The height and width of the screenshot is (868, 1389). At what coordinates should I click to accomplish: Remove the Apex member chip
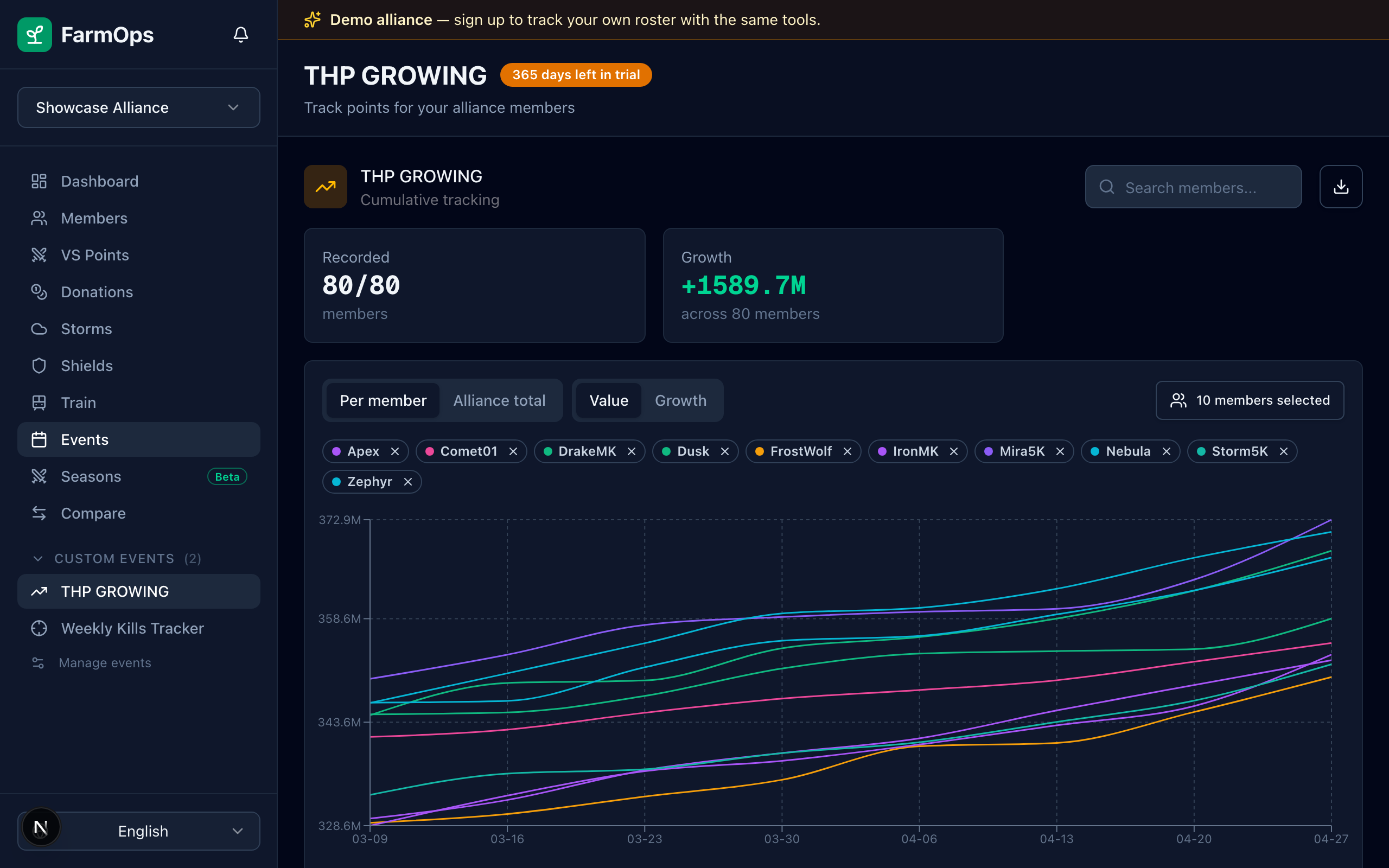click(395, 451)
